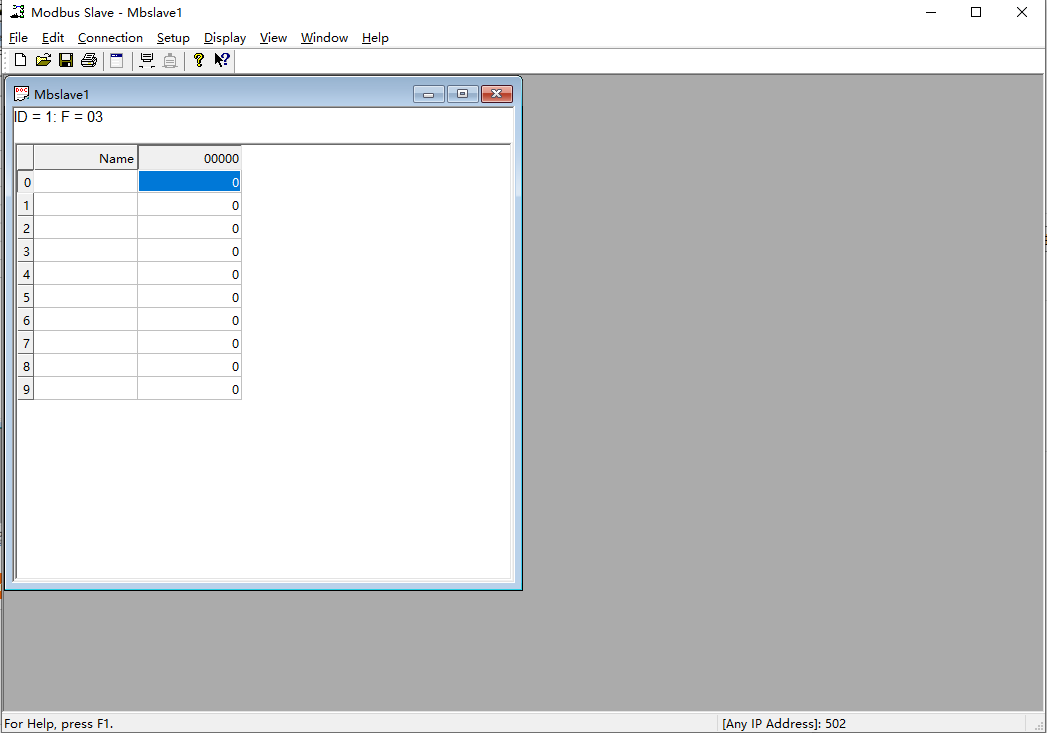The height and width of the screenshot is (733, 1047).
Task: Select the value cell in row 4
Action: coord(190,274)
